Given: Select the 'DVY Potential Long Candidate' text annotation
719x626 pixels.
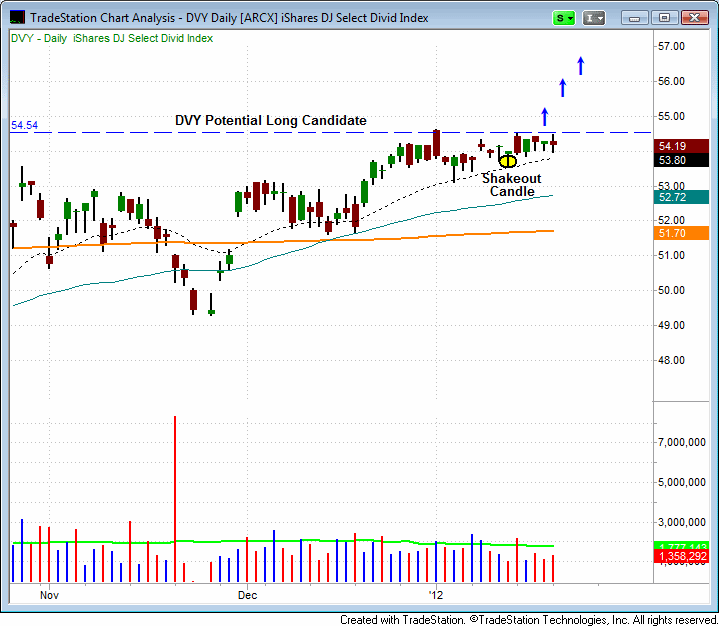Looking at the screenshot, I should coord(271,121).
